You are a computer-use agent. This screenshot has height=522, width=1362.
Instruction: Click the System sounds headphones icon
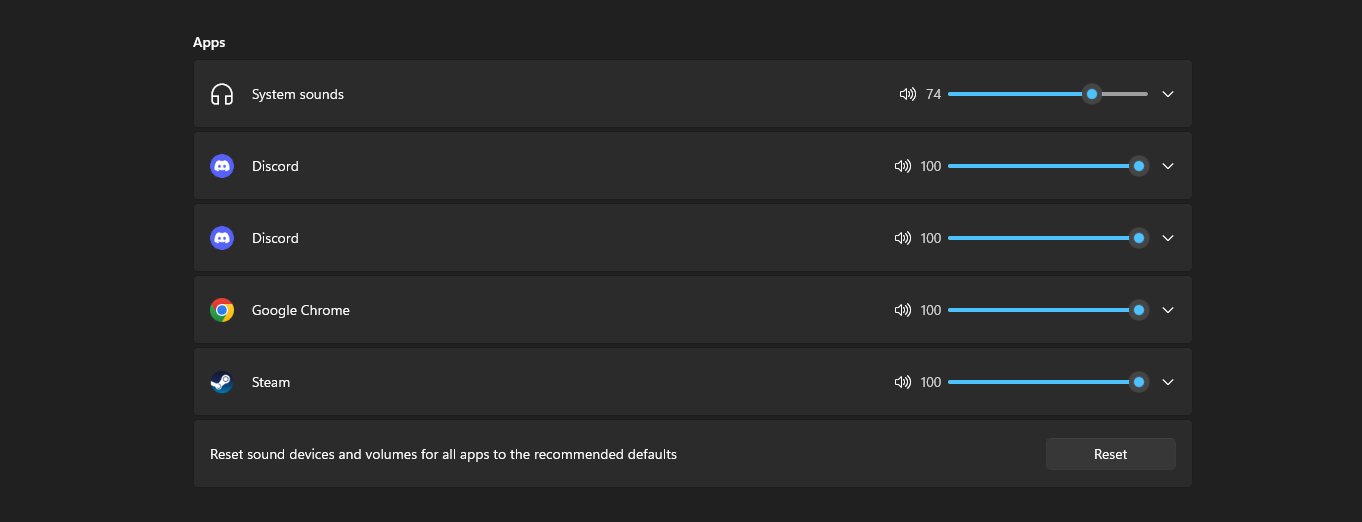[x=222, y=94]
